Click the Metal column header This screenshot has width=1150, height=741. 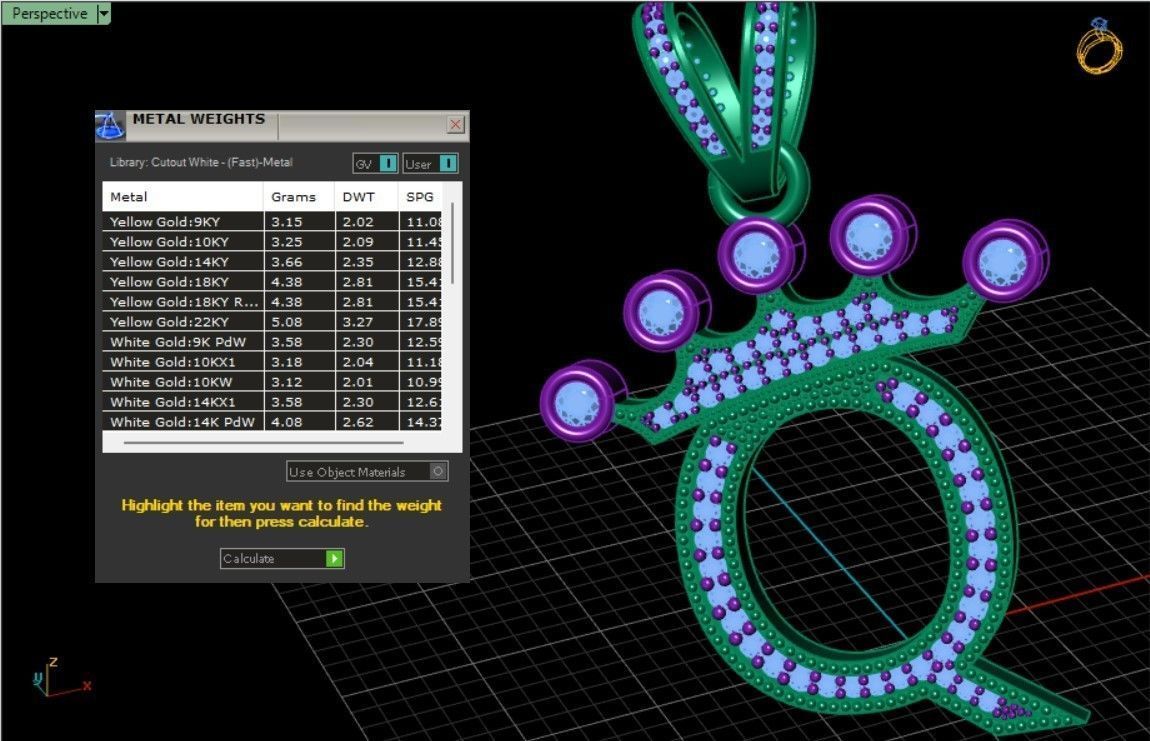tap(183, 197)
